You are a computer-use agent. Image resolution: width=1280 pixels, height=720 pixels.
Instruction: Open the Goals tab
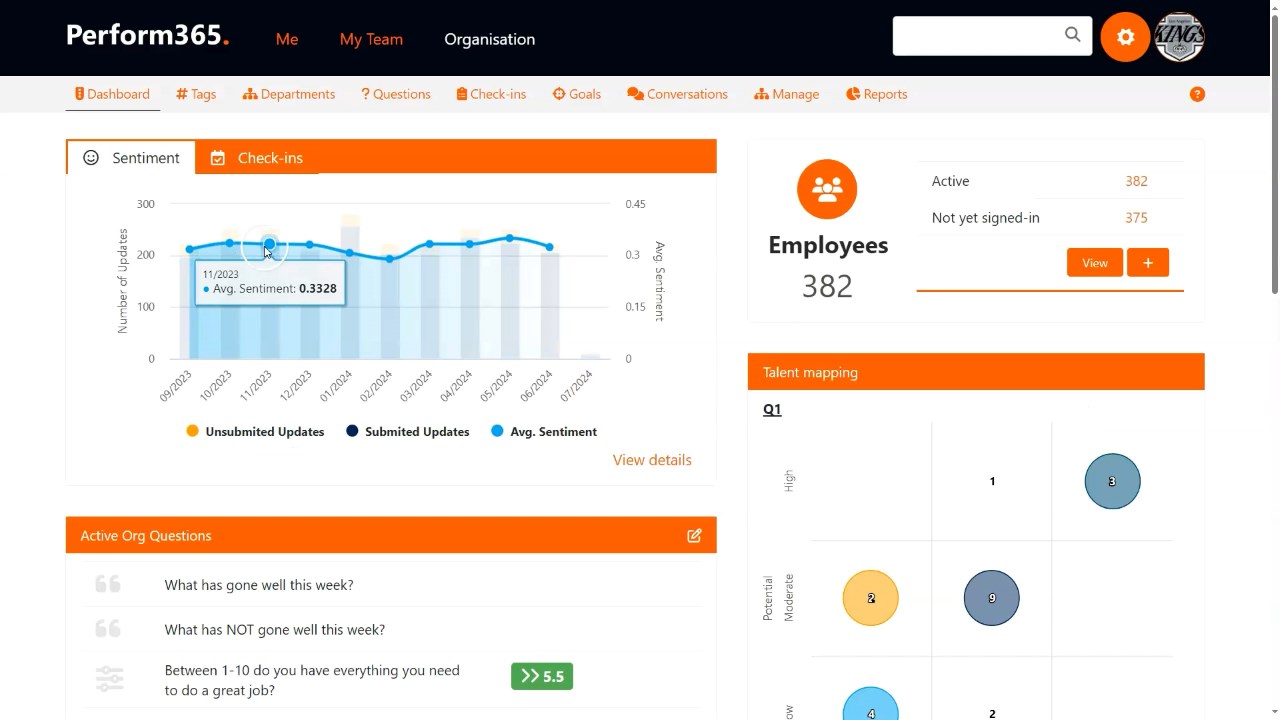(577, 94)
